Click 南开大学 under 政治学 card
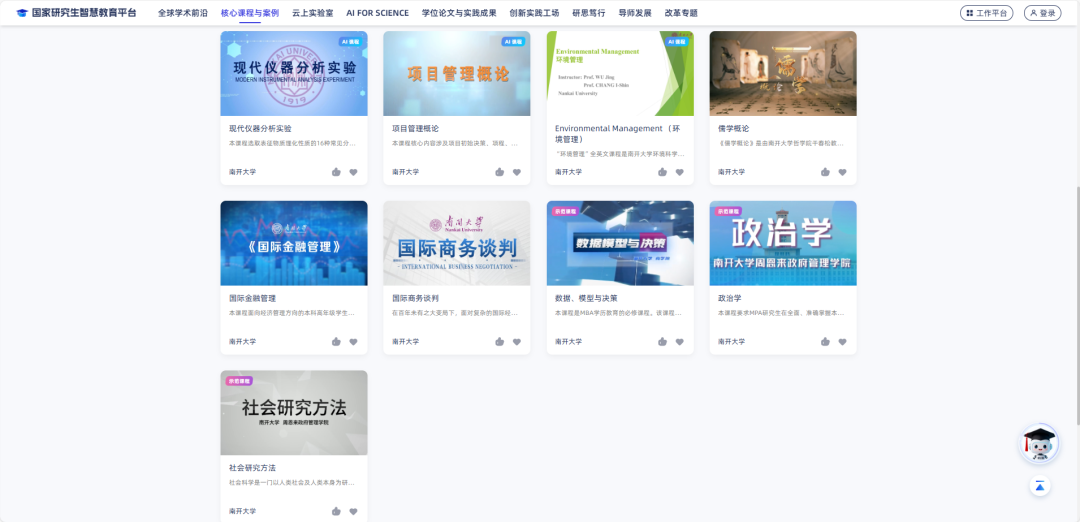This screenshot has height=522, width=1080. pos(731,342)
